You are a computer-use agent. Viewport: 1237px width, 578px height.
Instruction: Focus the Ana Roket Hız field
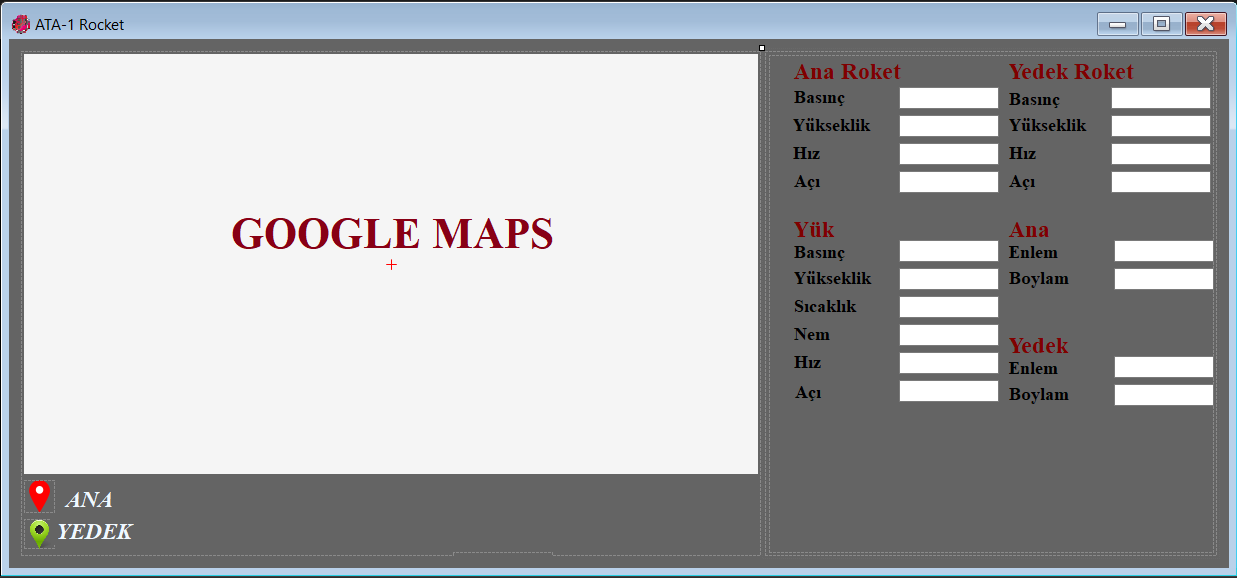(x=949, y=154)
